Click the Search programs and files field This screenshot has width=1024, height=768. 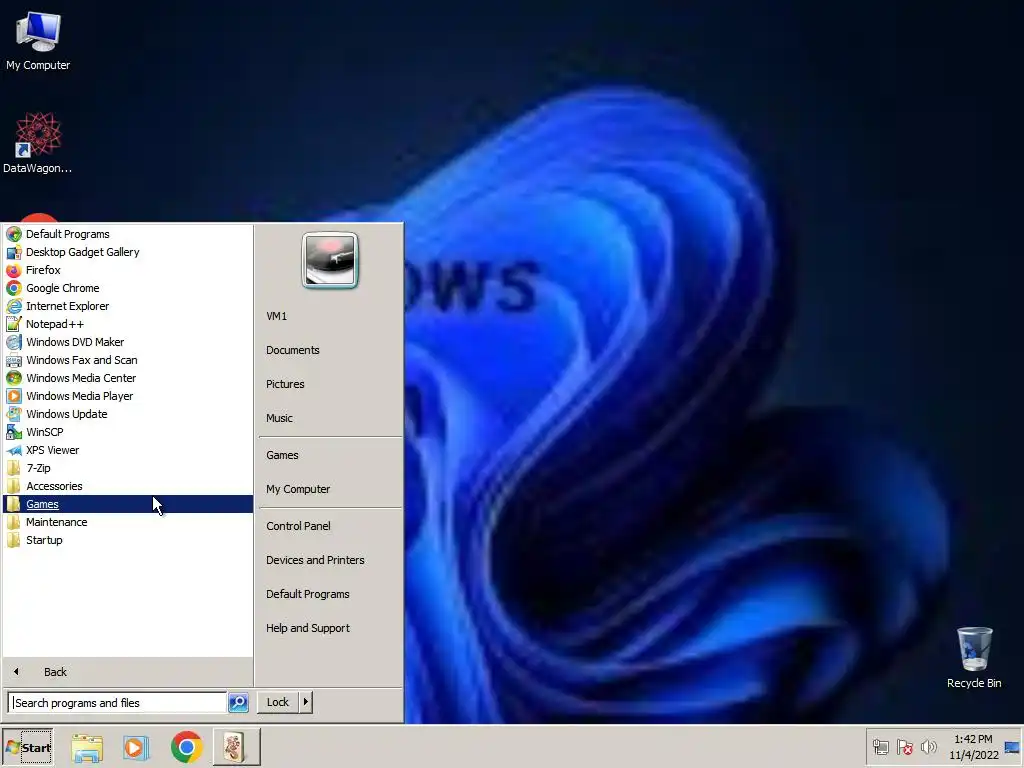coord(118,703)
